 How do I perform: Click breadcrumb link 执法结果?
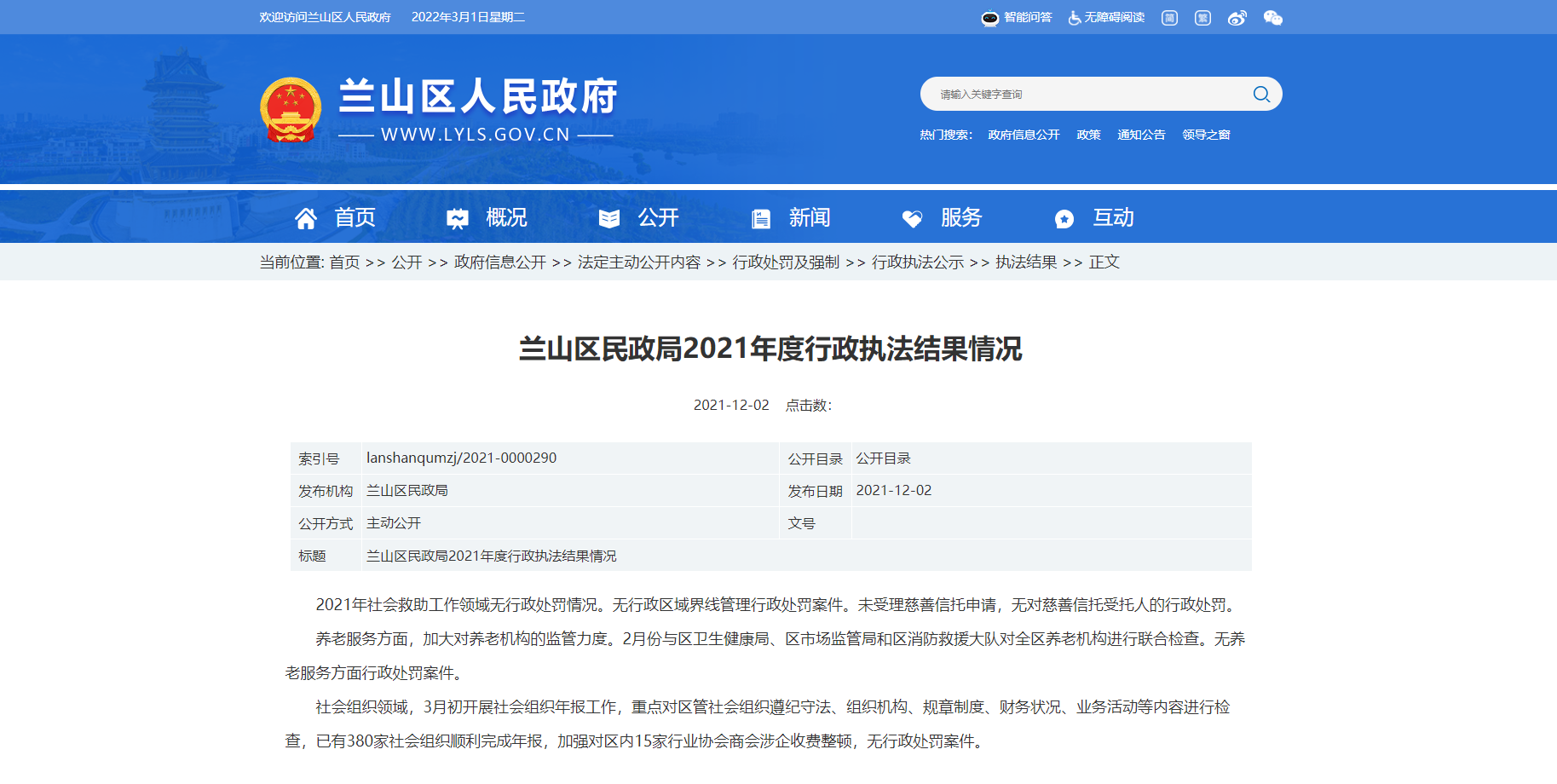point(1026,262)
